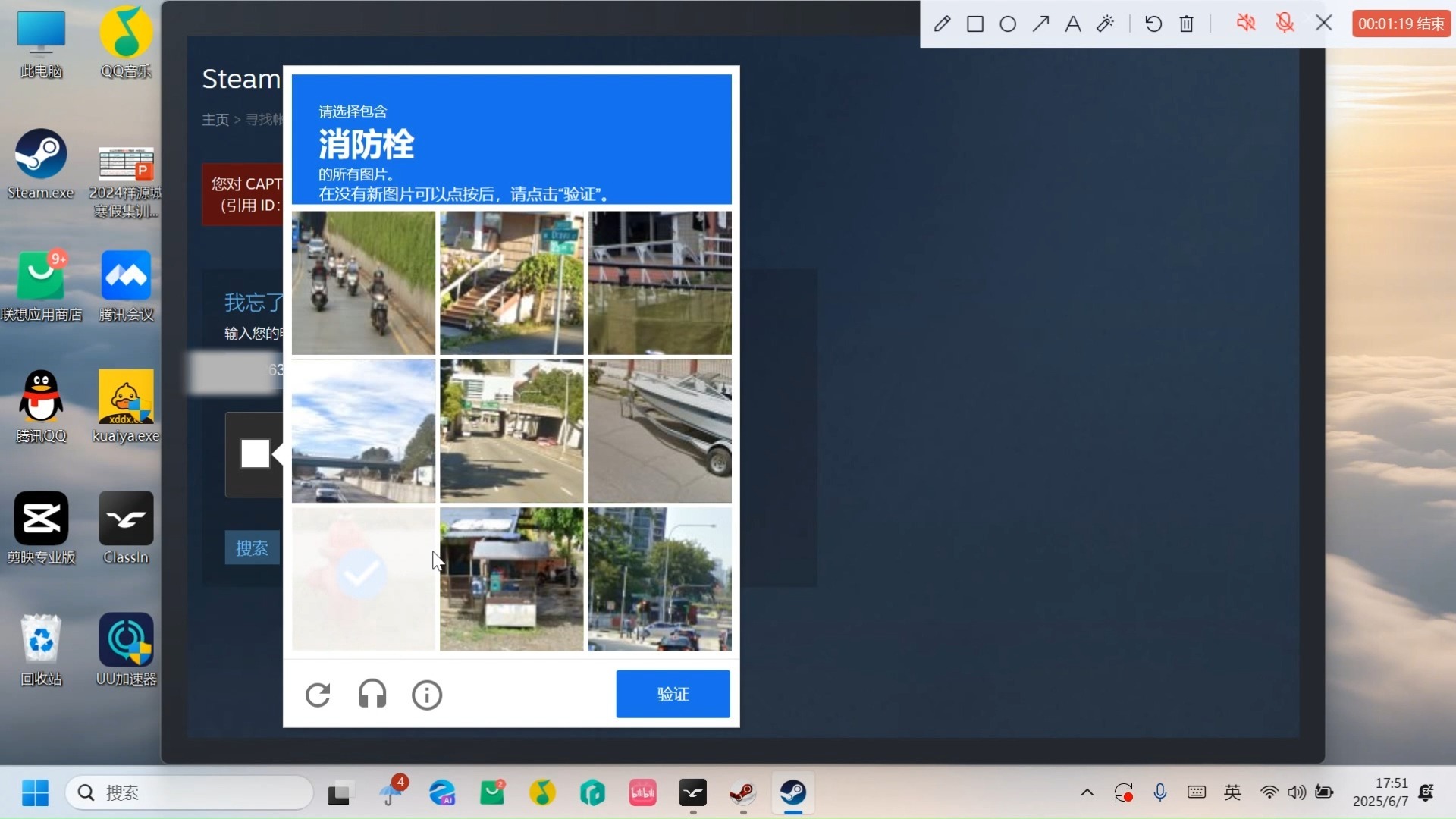
Task: Tick the reCAPTCHA white checkbox
Action: click(256, 453)
